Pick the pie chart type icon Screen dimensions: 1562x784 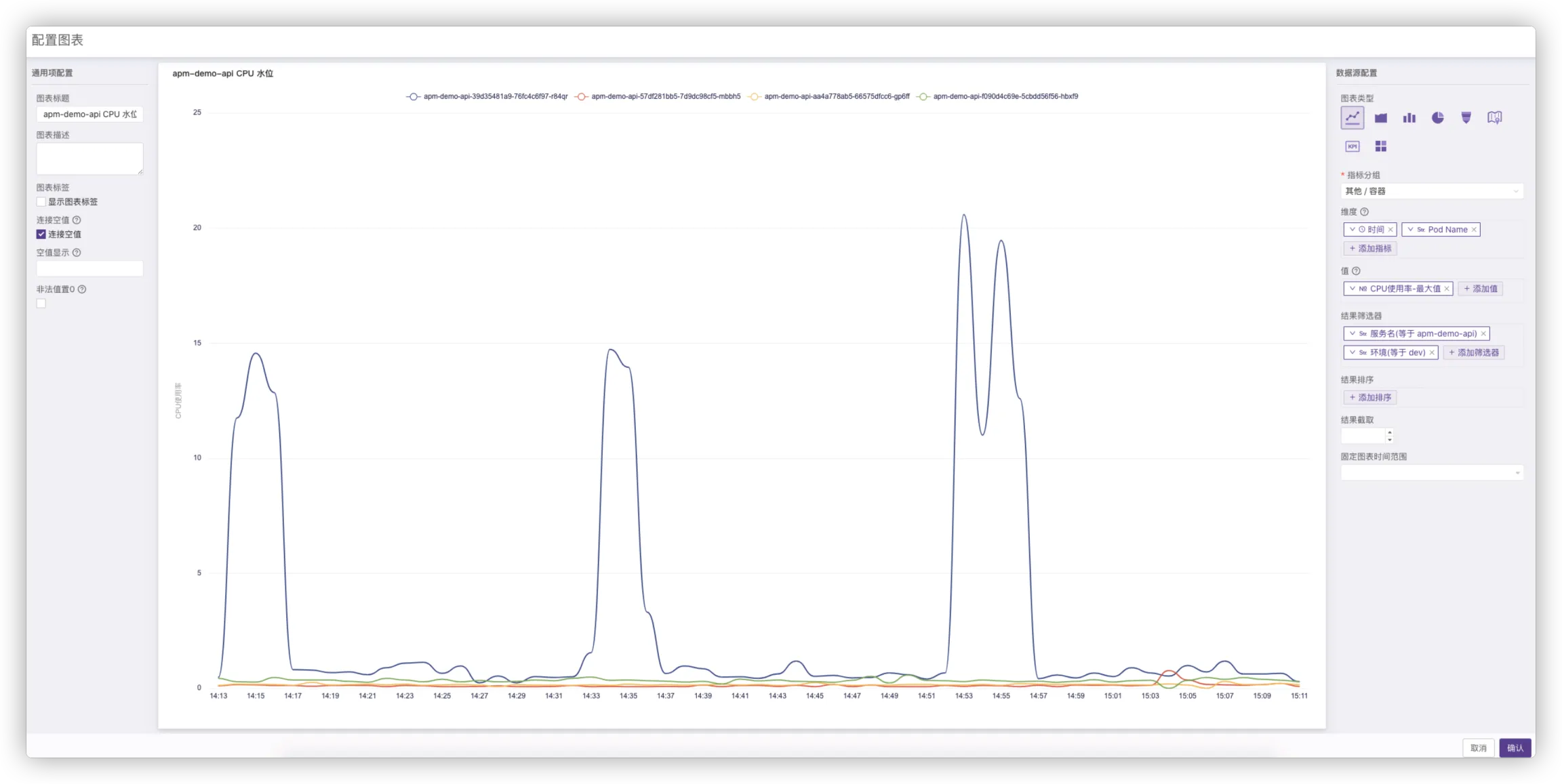click(1438, 118)
